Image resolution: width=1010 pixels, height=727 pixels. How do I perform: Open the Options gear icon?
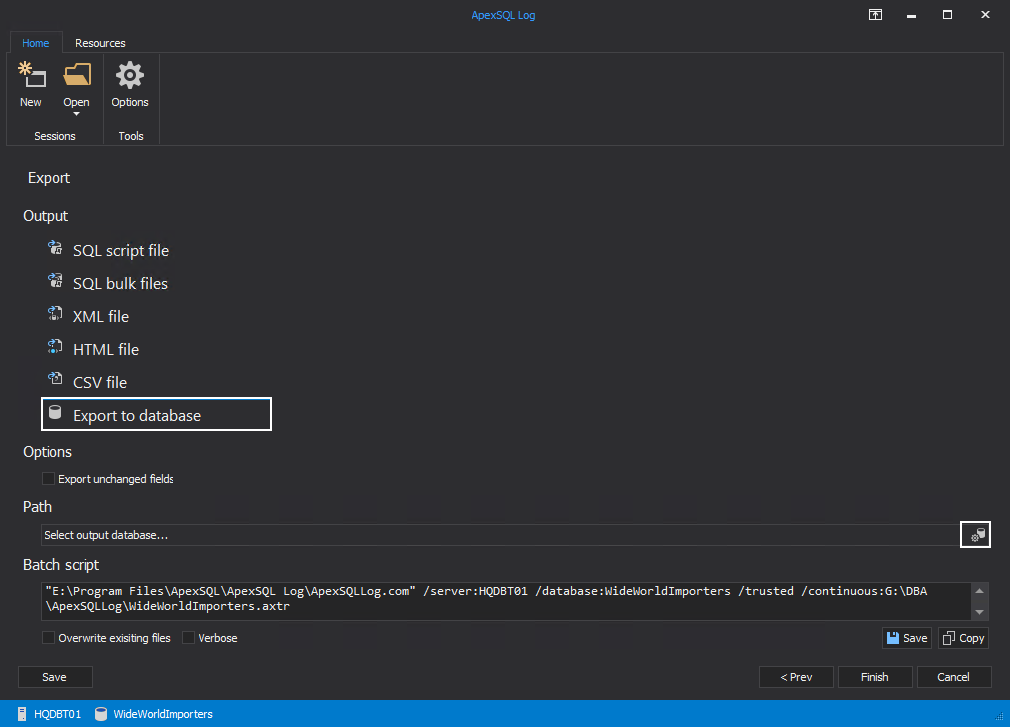coord(129,75)
